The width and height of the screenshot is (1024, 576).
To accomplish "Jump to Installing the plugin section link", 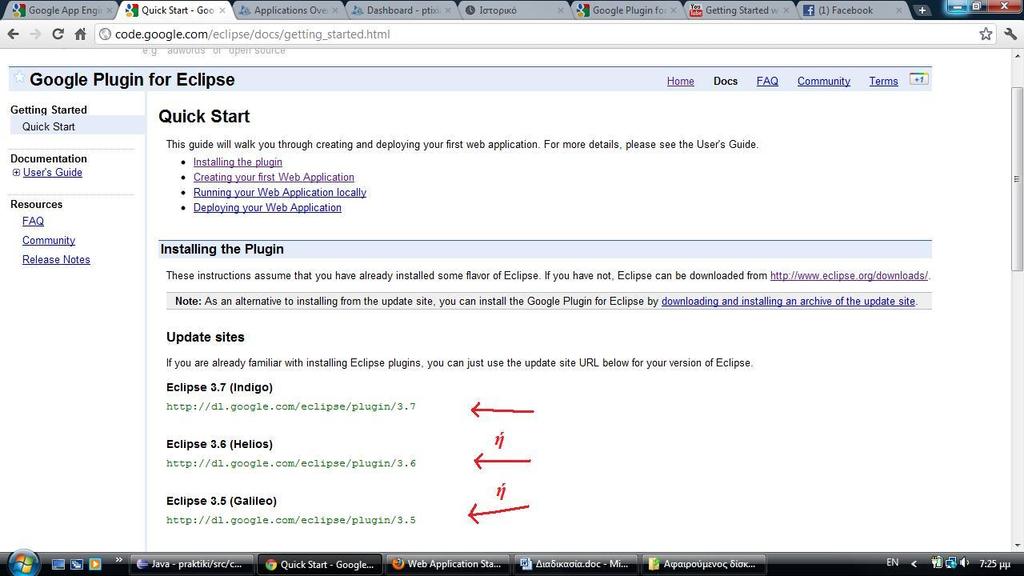I will click(238, 162).
